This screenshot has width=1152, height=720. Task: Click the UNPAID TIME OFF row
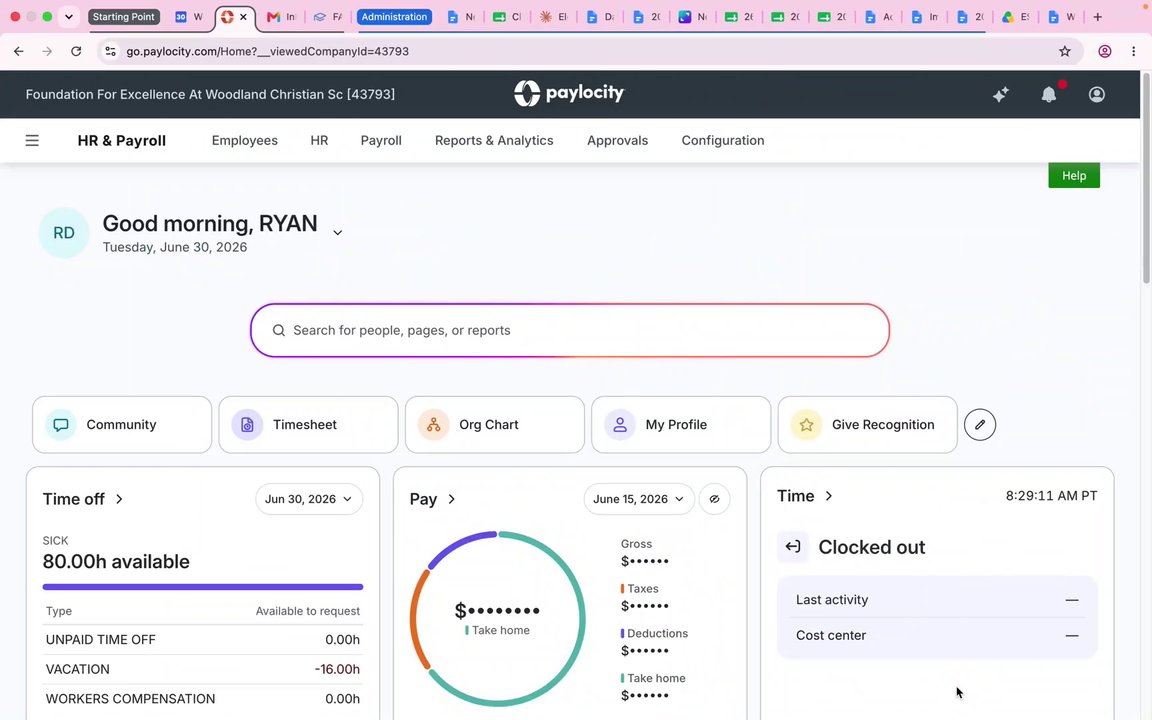pyautogui.click(x=203, y=640)
